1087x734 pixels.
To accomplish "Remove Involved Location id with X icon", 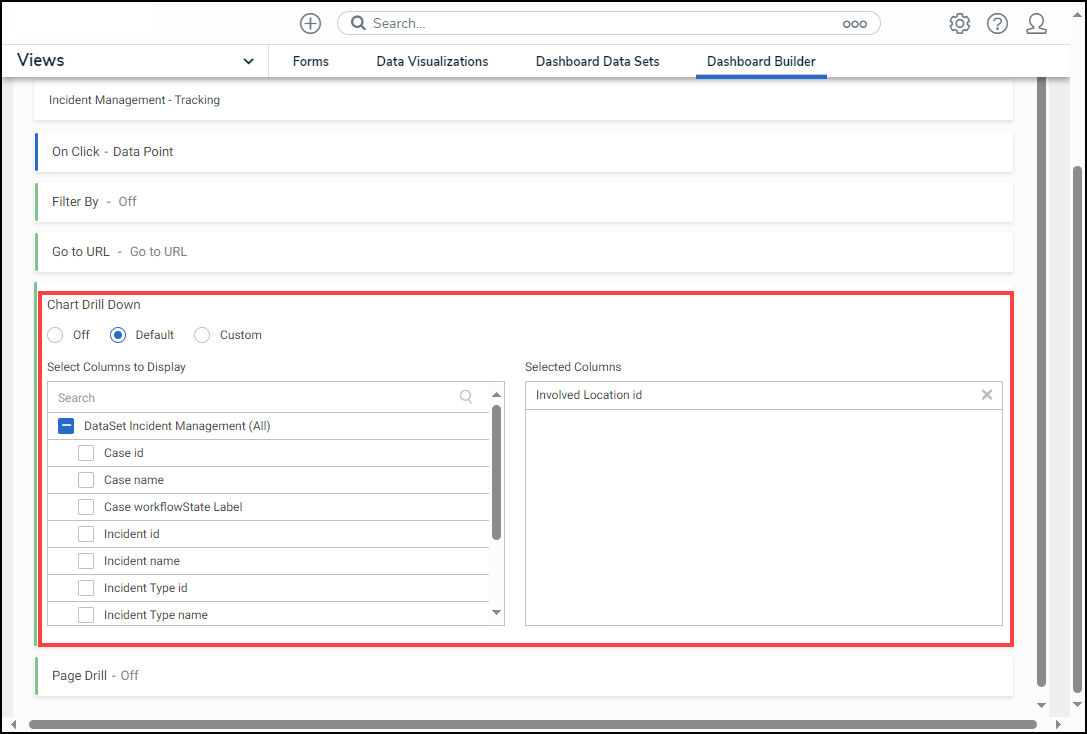I will [x=987, y=395].
